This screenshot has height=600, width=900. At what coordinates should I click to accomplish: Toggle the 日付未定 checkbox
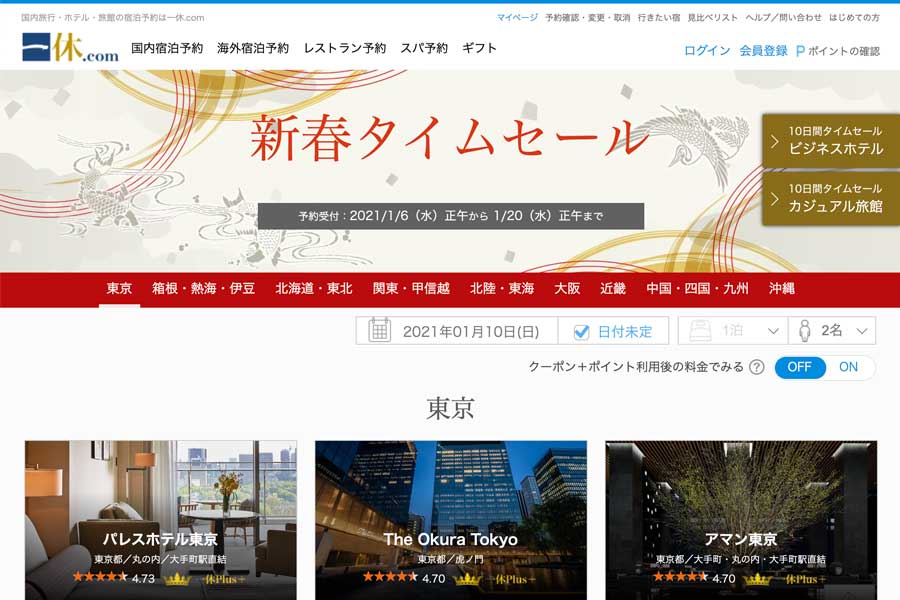click(581, 332)
